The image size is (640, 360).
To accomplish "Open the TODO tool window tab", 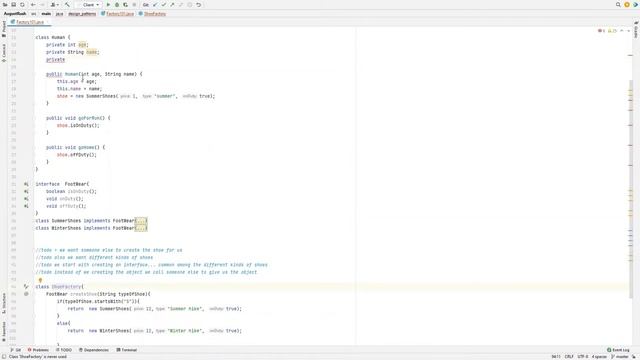I will 64,350.
